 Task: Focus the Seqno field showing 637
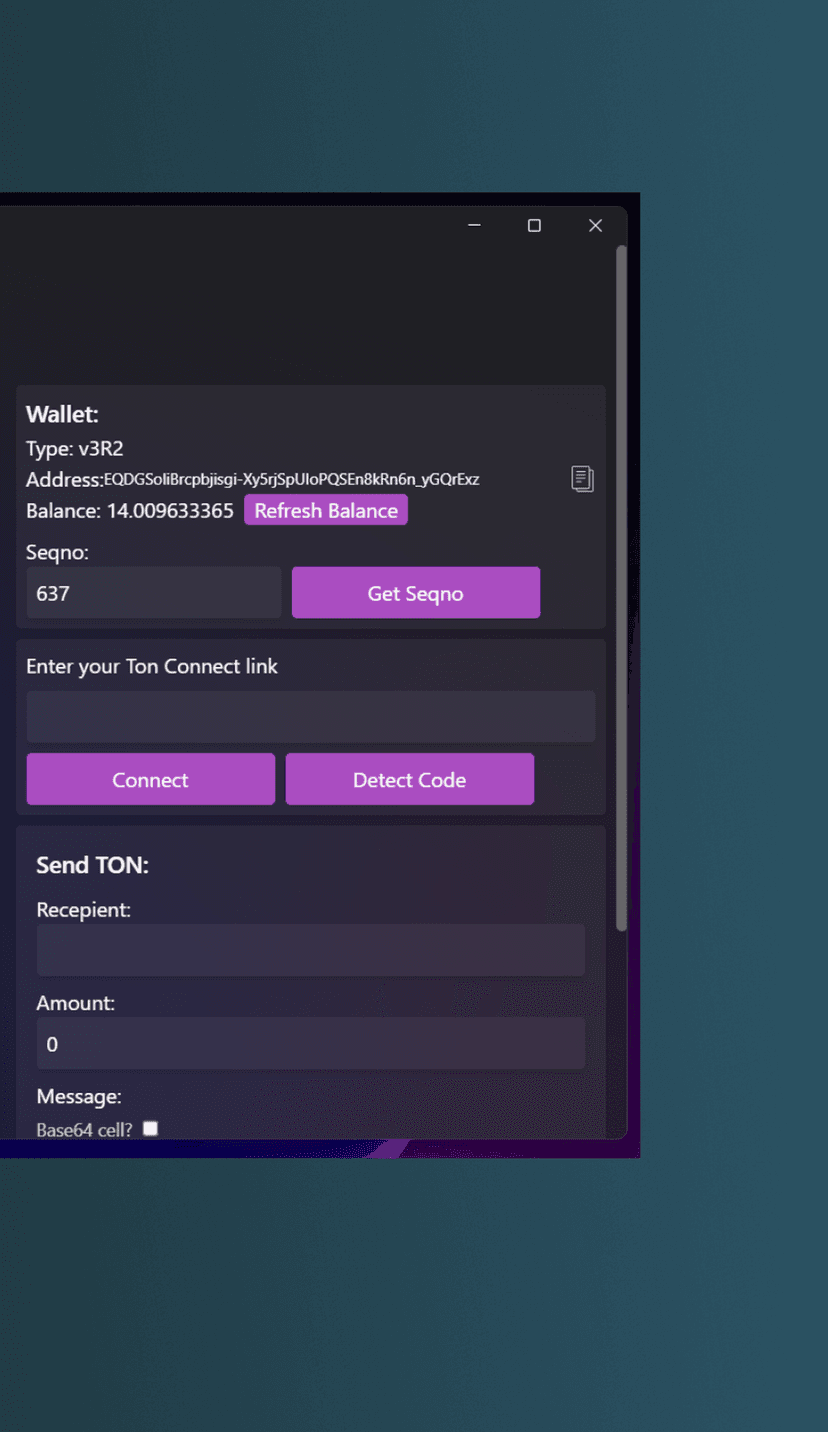(x=153, y=593)
